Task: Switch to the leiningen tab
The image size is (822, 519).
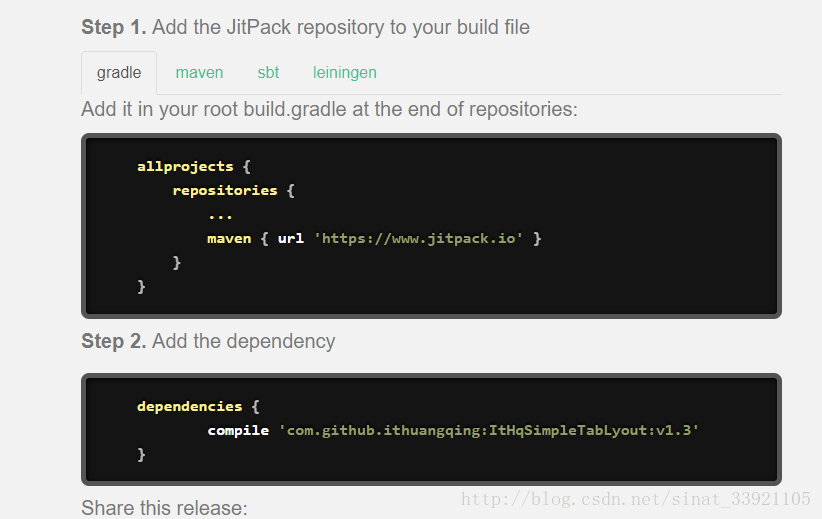Action: pos(344,73)
